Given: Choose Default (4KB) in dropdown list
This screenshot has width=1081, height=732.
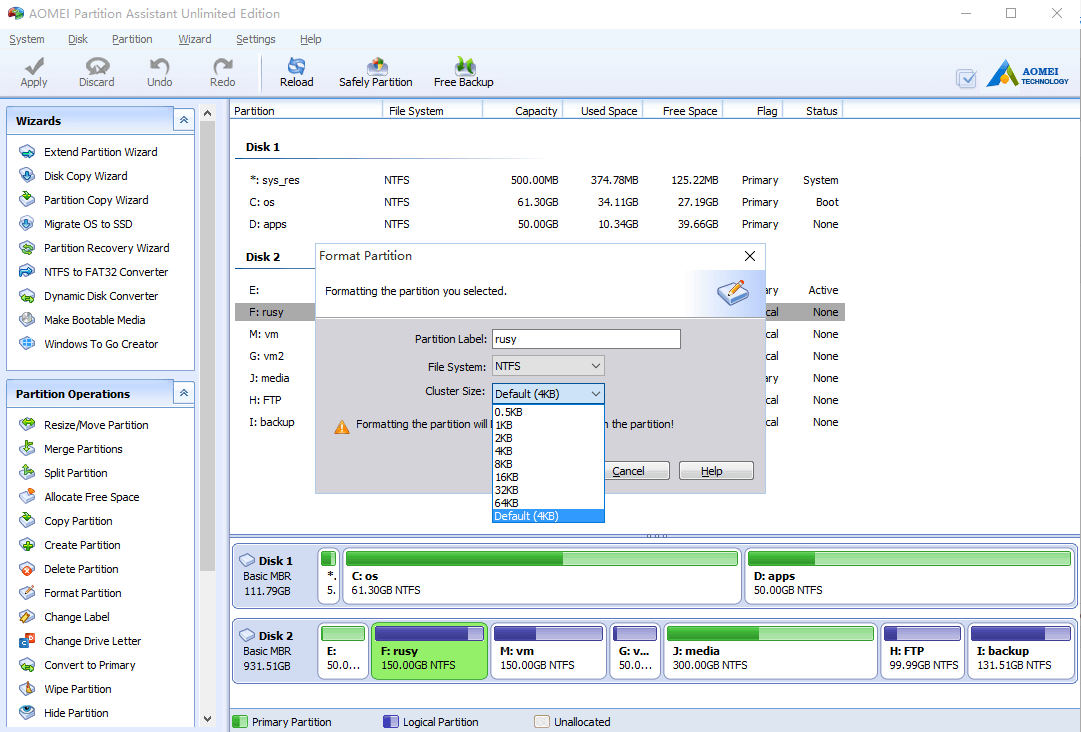Looking at the screenshot, I should click(548, 516).
